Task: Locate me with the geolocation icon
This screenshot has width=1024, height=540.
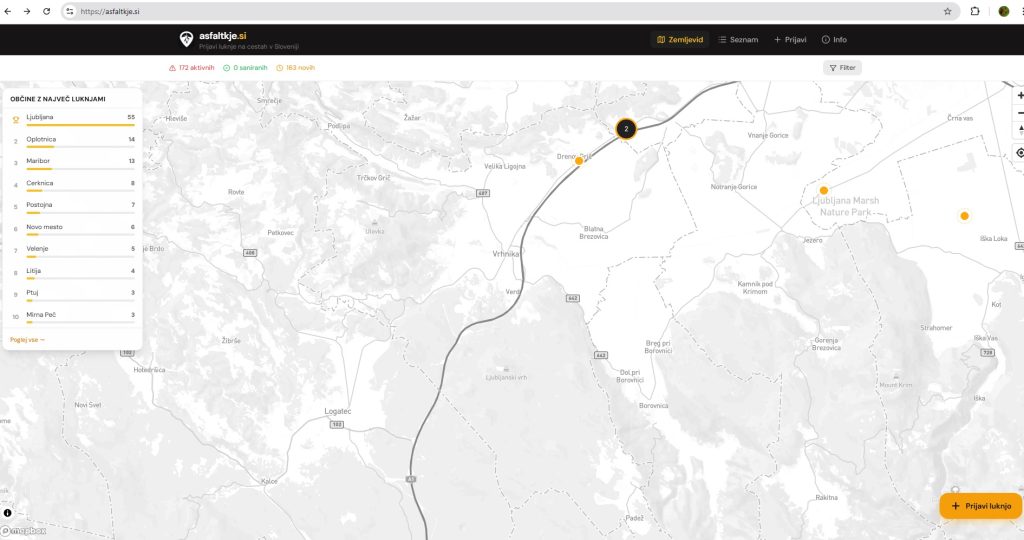Action: pyautogui.click(x=1019, y=153)
